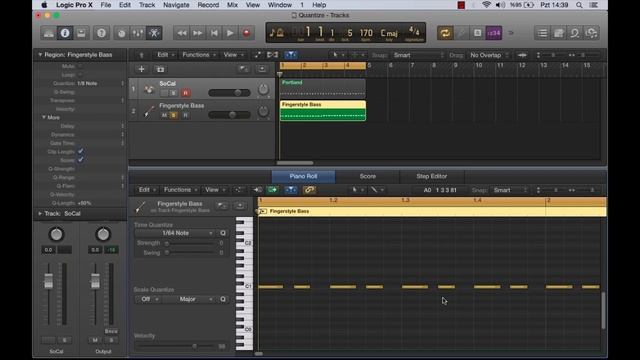Open the Loop Browser button

pos(575,33)
